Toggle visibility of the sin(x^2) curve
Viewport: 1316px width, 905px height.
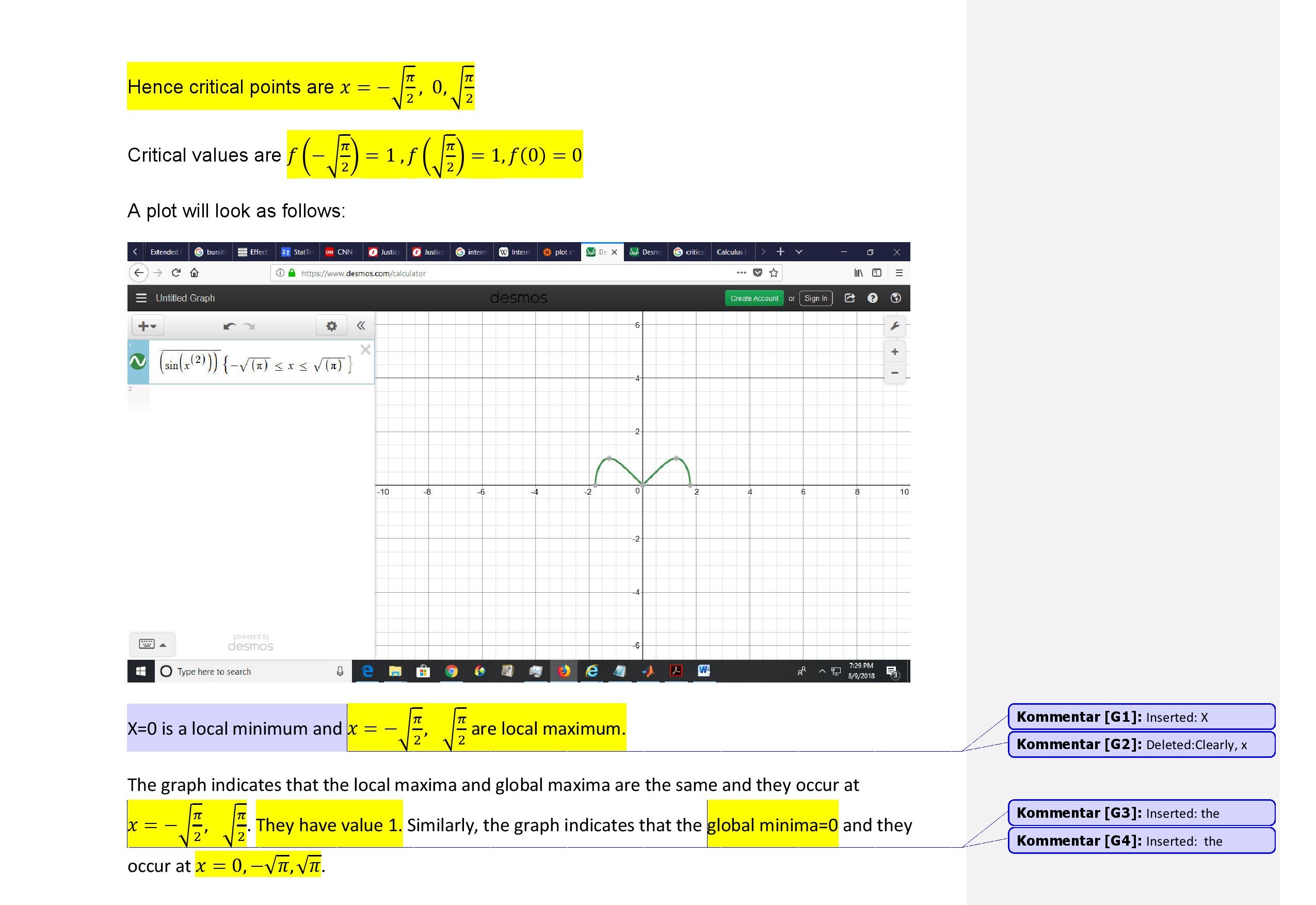(138, 361)
